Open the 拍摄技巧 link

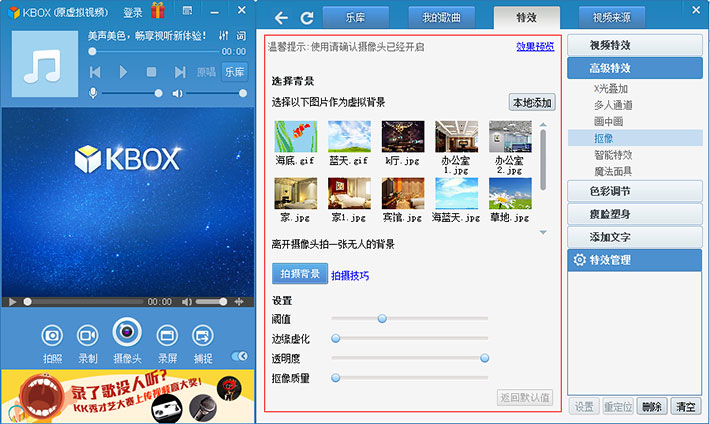point(350,275)
